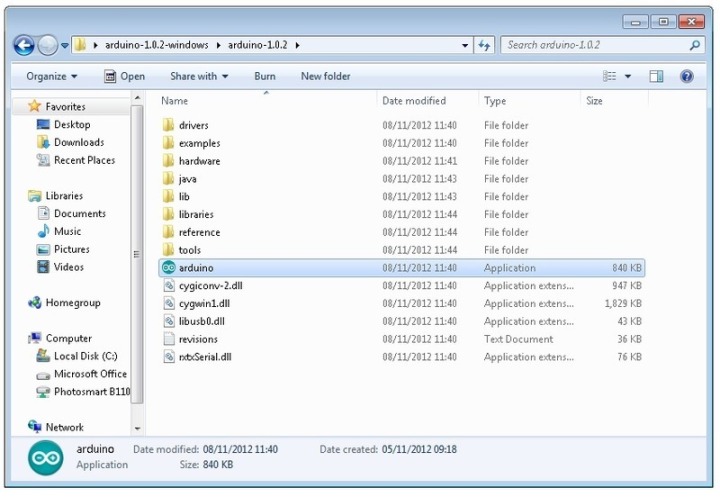Click 1,829 KB size of cygwin1.dll

[x=623, y=304]
